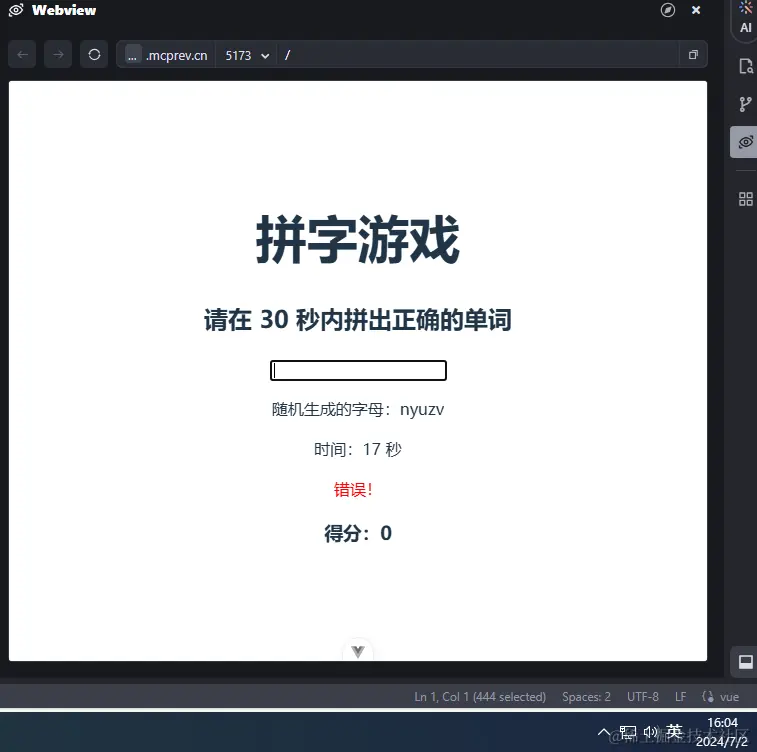
Task: Open preview in new window icon
Action: coord(693,55)
